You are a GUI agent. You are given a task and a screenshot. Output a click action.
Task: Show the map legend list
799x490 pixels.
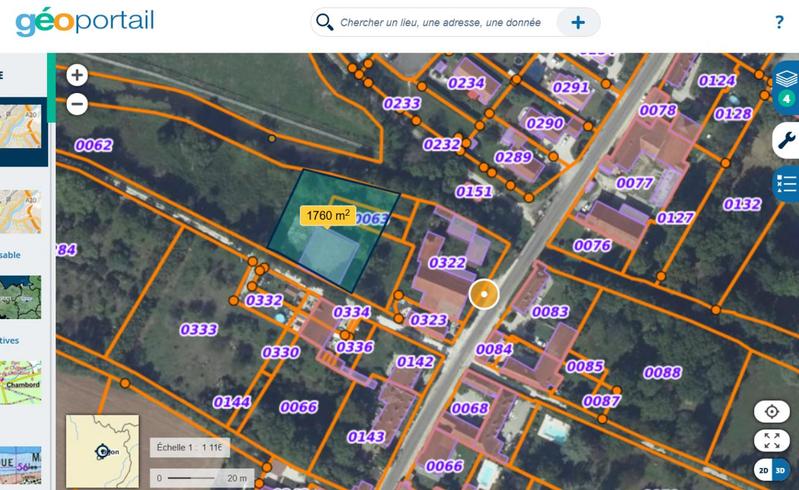[x=786, y=184]
